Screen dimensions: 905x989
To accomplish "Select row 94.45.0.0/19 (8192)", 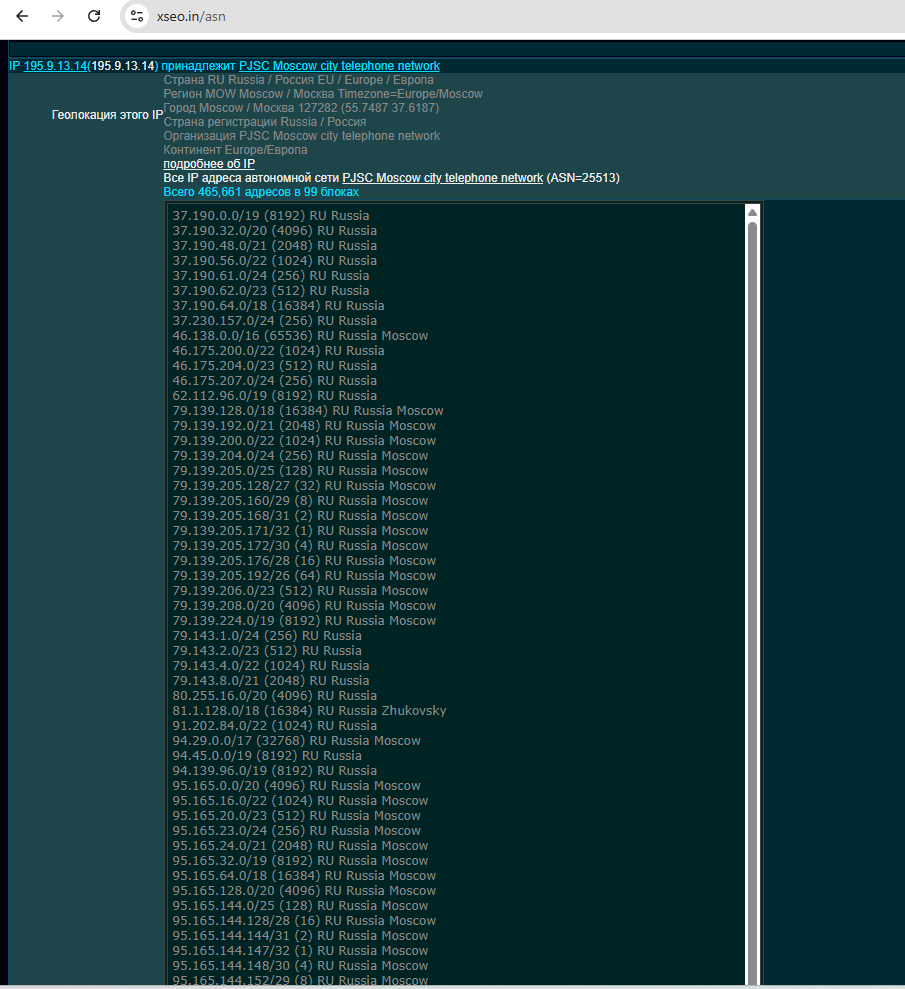I will (x=267, y=756).
